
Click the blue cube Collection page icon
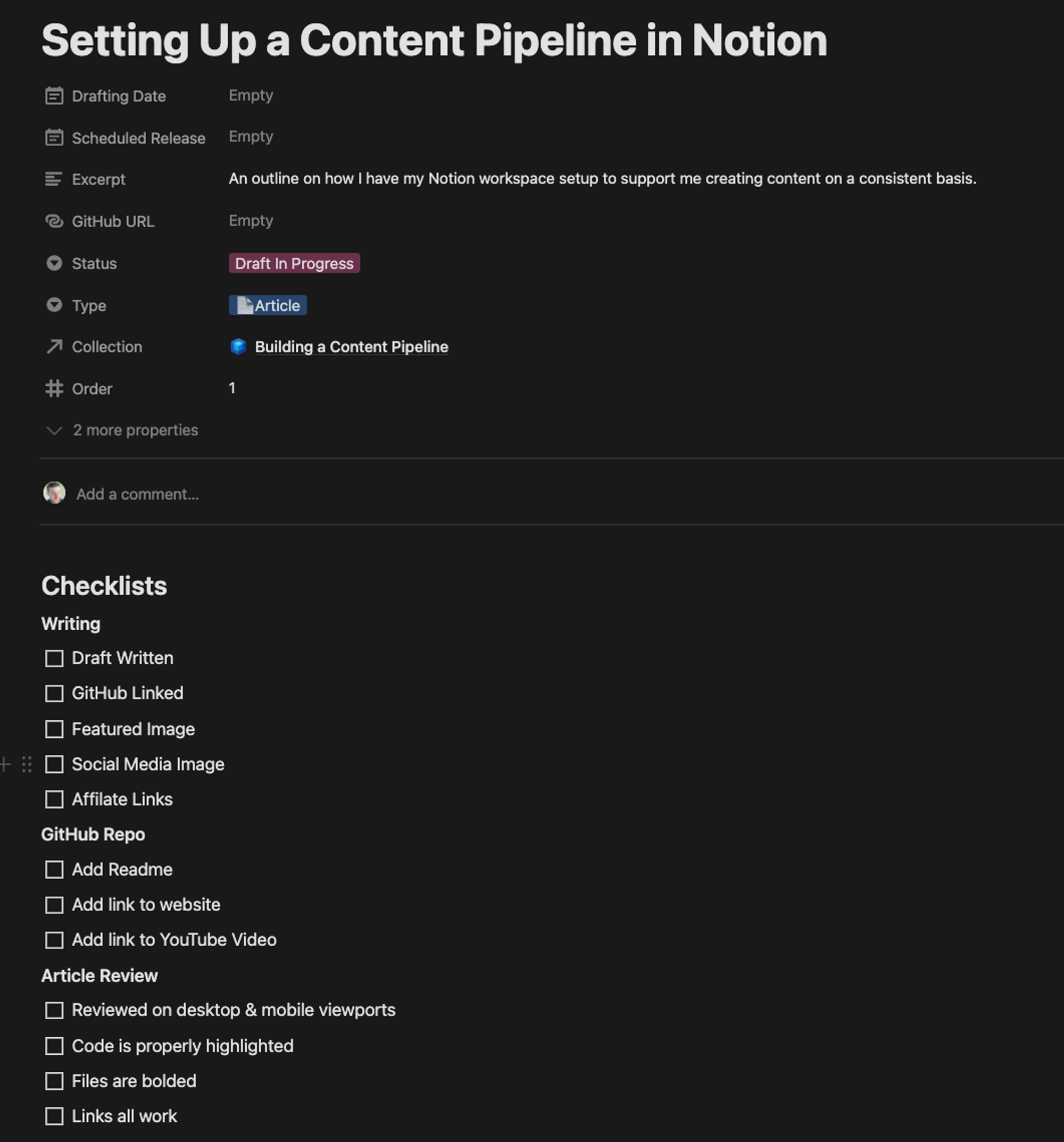click(x=238, y=346)
